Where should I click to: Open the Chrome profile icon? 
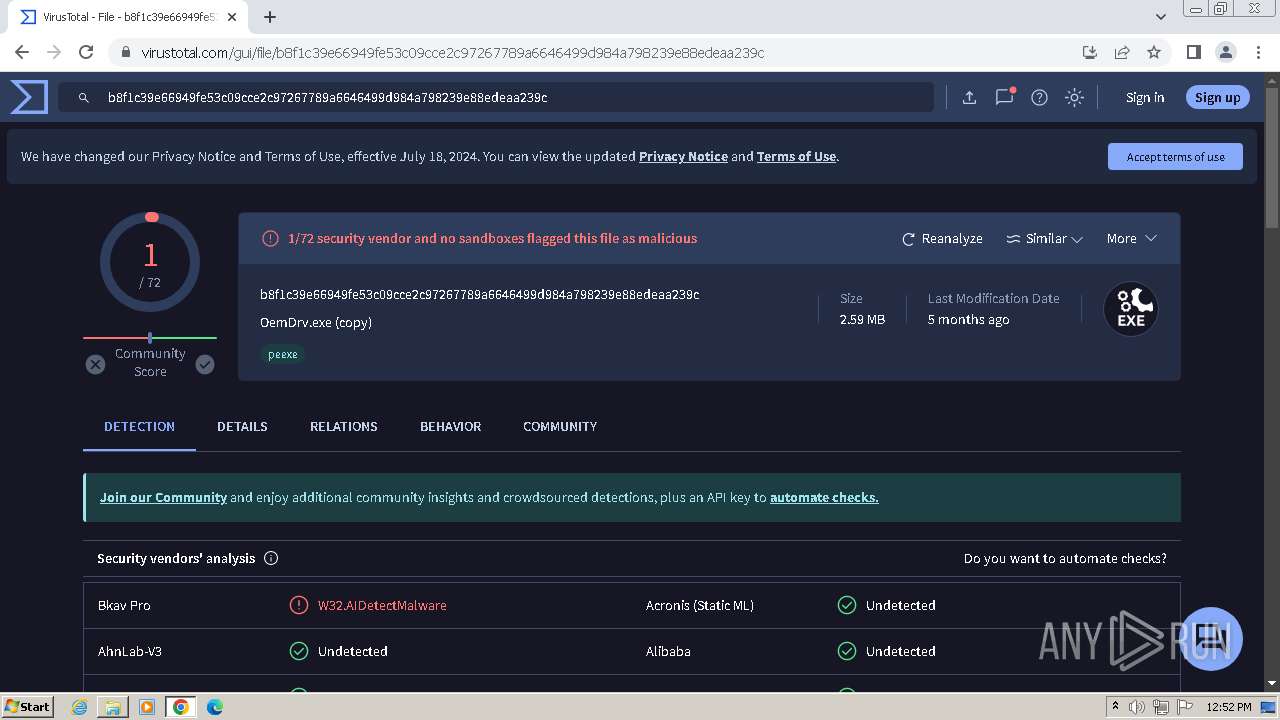pyautogui.click(x=1225, y=52)
